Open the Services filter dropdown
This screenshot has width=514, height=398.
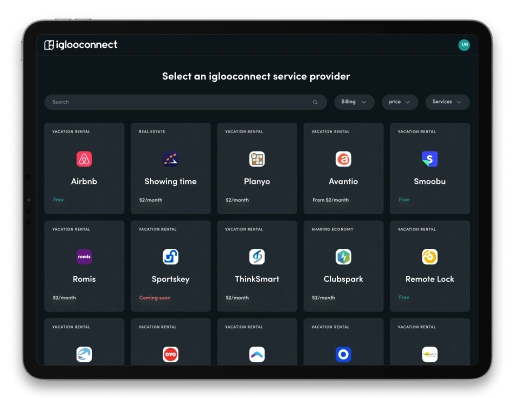point(447,102)
